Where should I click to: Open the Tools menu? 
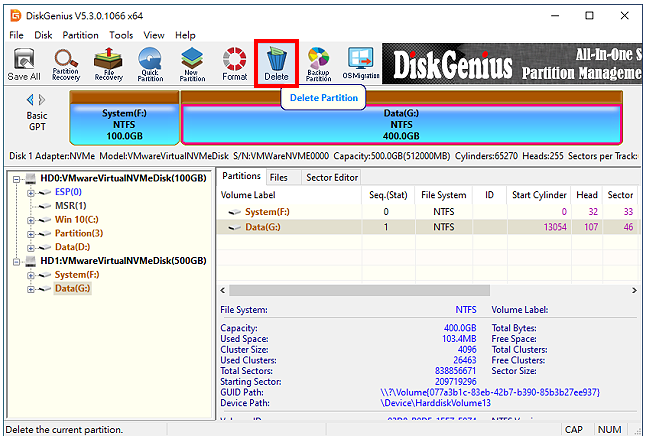(x=121, y=35)
